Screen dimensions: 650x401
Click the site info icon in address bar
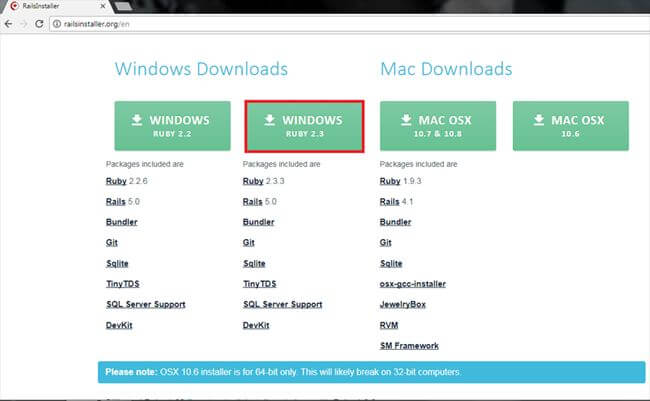coord(57,24)
